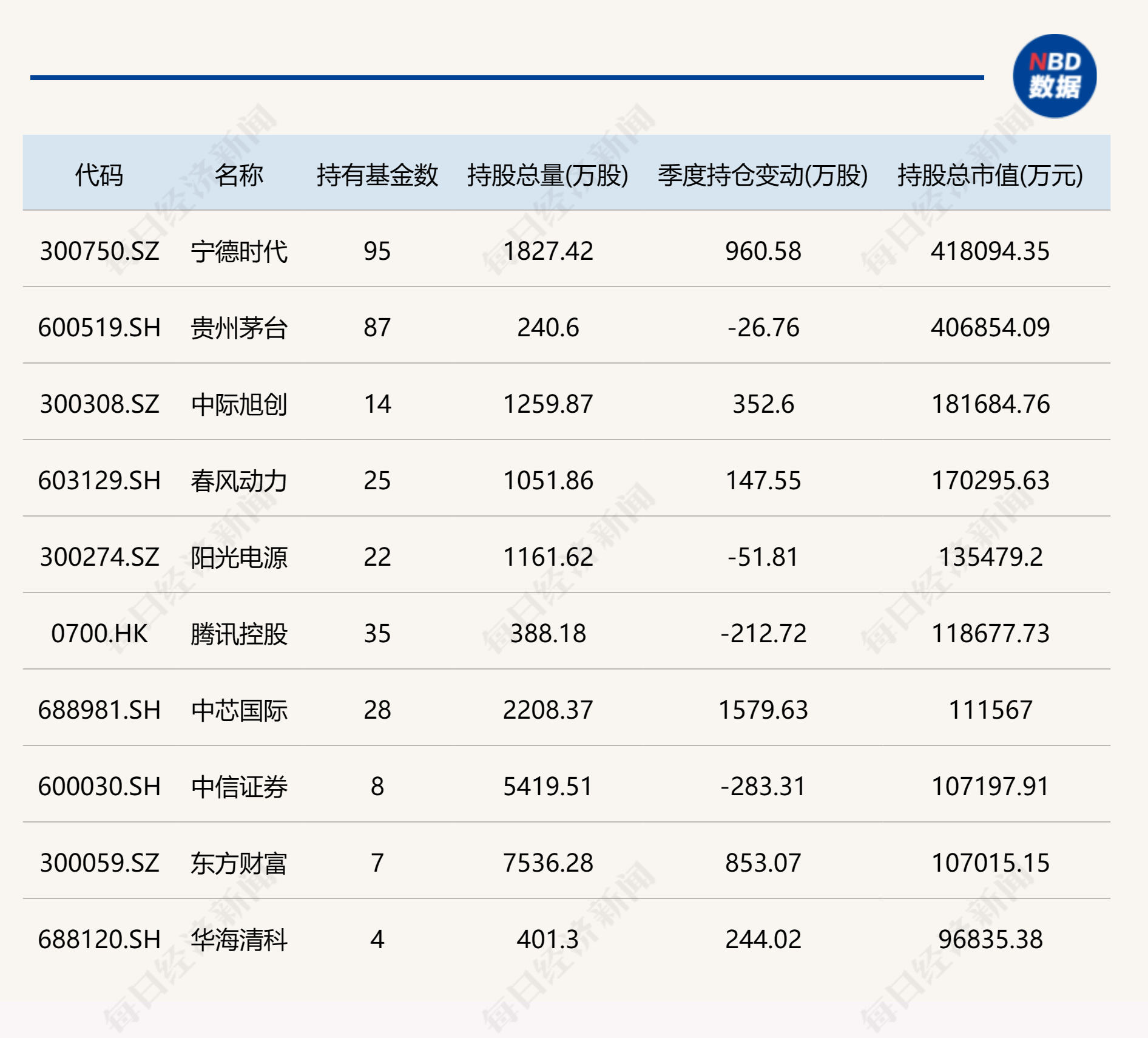The width and height of the screenshot is (1148, 1038).
Task: Click fund count 35 in the 腾讯控股 row
Action: point(377,634)
